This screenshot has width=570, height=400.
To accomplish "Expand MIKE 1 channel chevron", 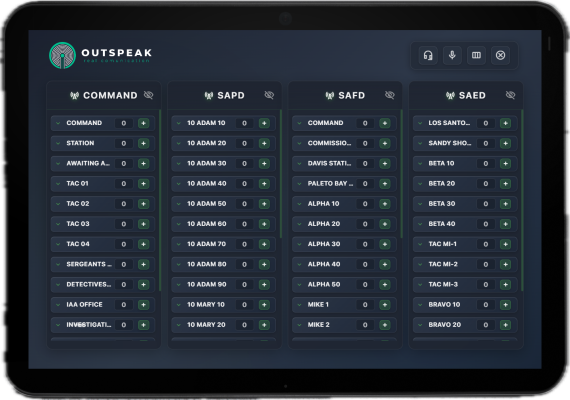I will [x=299, y=305].
